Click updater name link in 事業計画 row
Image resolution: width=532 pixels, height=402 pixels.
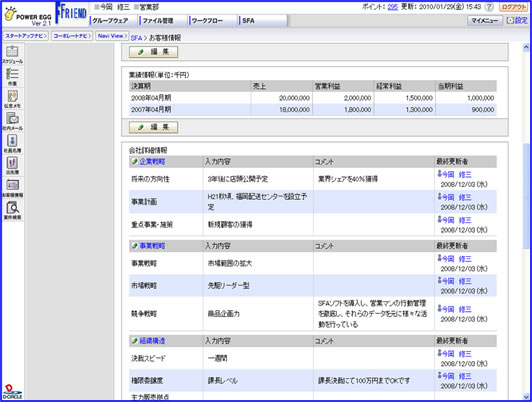(x=457, y=197)
